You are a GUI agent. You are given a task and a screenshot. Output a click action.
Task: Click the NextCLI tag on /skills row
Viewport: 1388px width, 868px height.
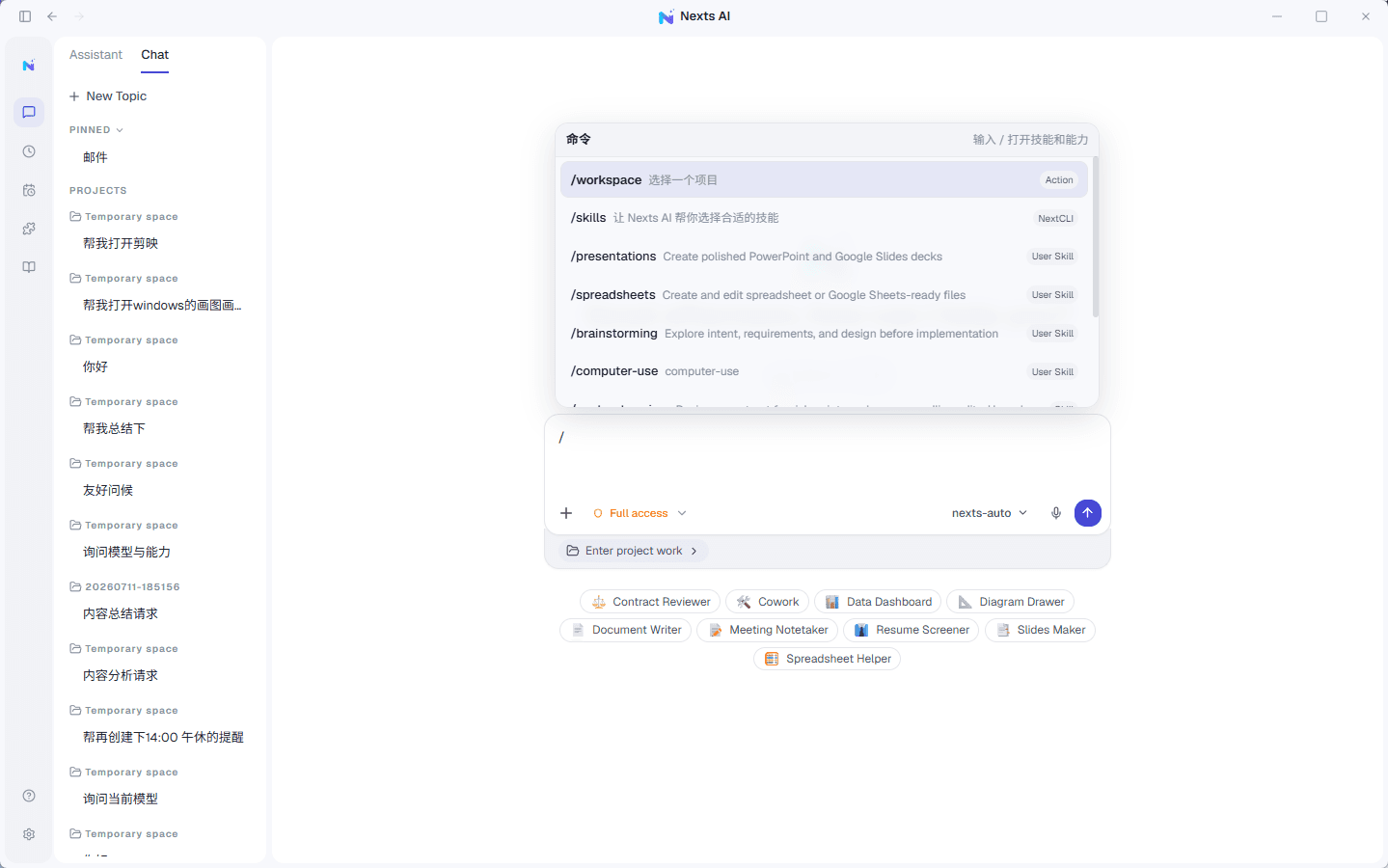pos(1055,219)
